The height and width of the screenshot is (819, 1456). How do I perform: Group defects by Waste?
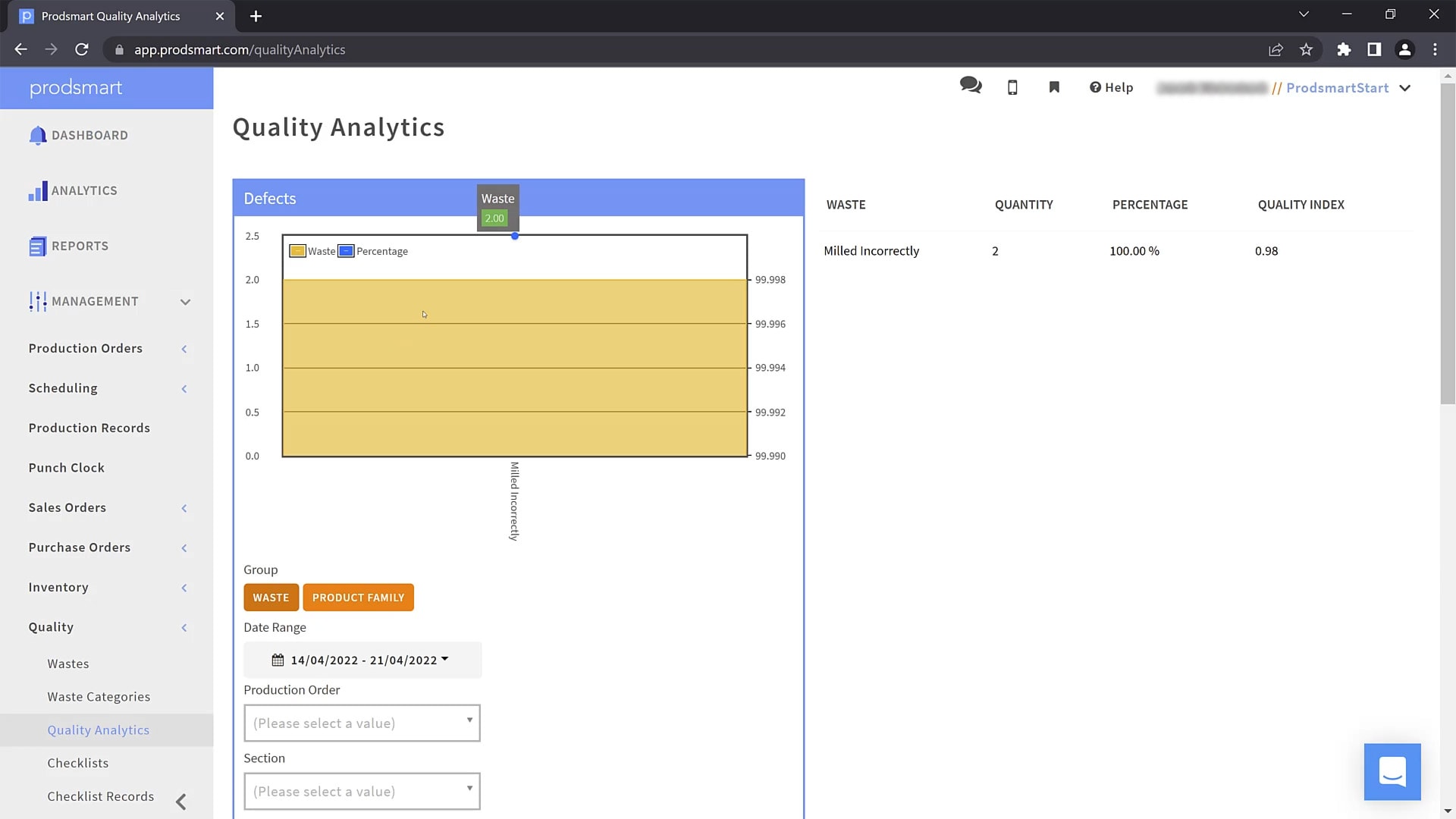(271, 598)
